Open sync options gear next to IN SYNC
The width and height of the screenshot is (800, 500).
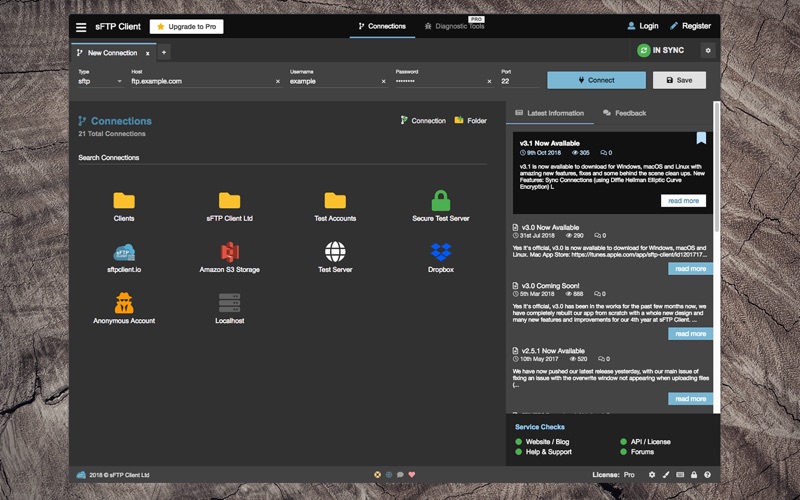click(708, 51)
